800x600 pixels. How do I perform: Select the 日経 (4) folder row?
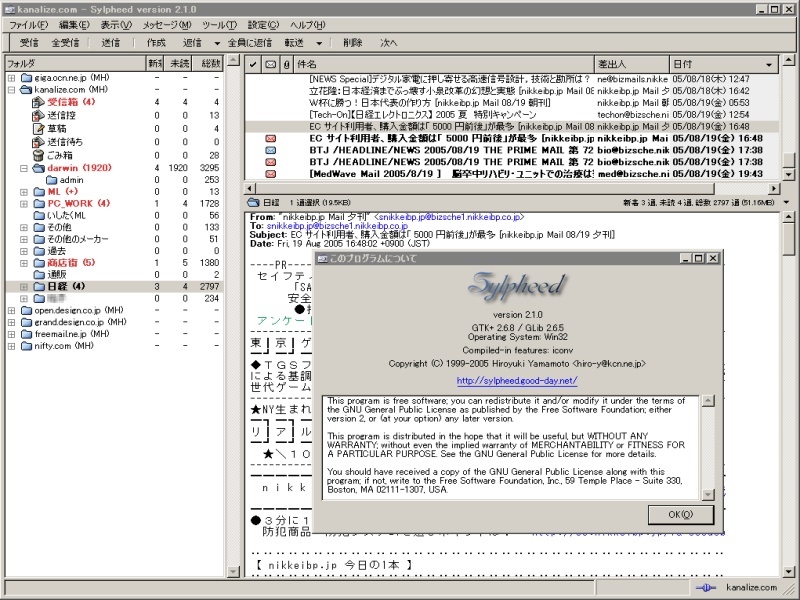click(x=114, y=287)
